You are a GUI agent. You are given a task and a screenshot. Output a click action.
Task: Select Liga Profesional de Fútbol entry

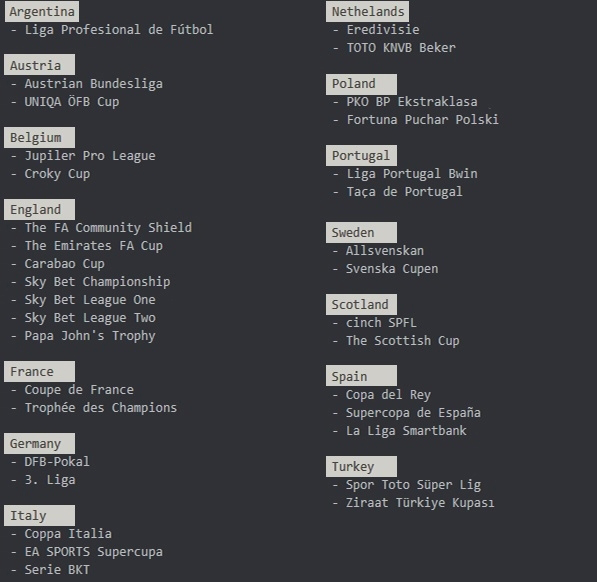point(119,30)
